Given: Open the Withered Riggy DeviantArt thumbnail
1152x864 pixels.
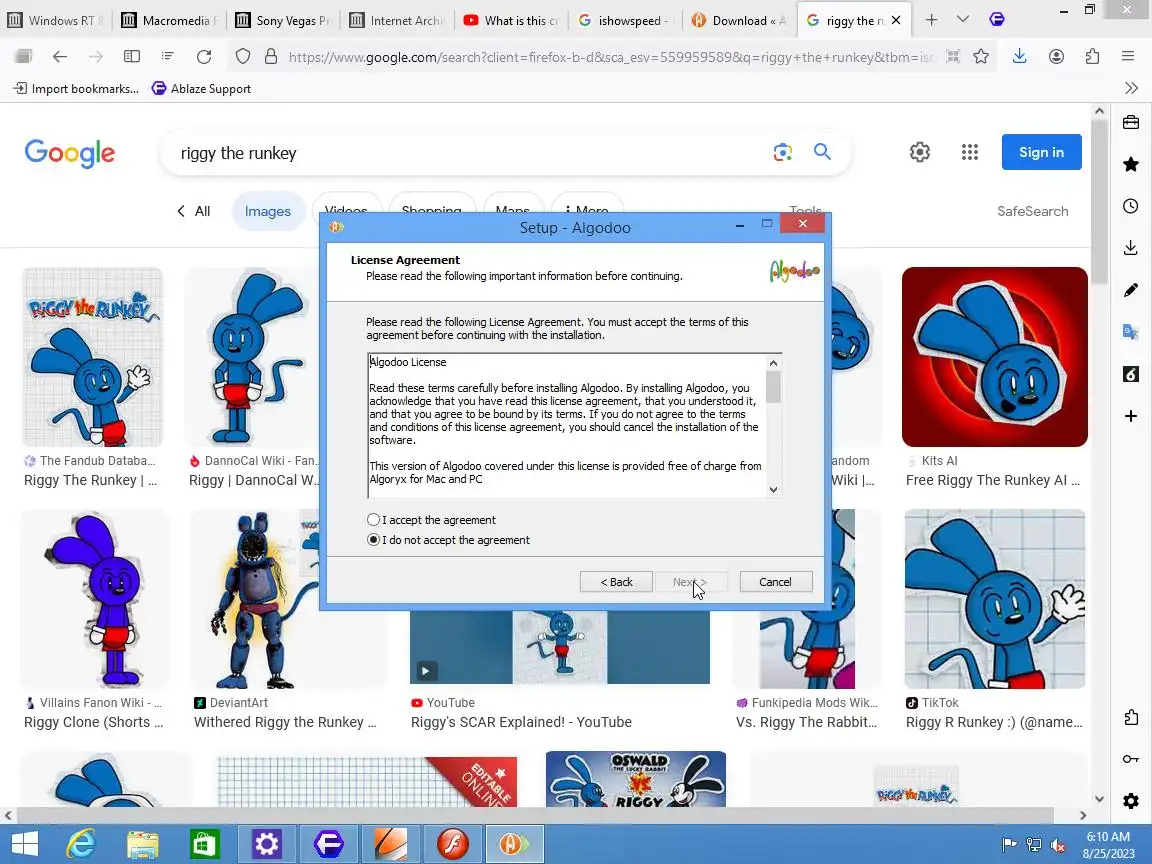Looking at the screenshot, I should click(x=254, y=599).
